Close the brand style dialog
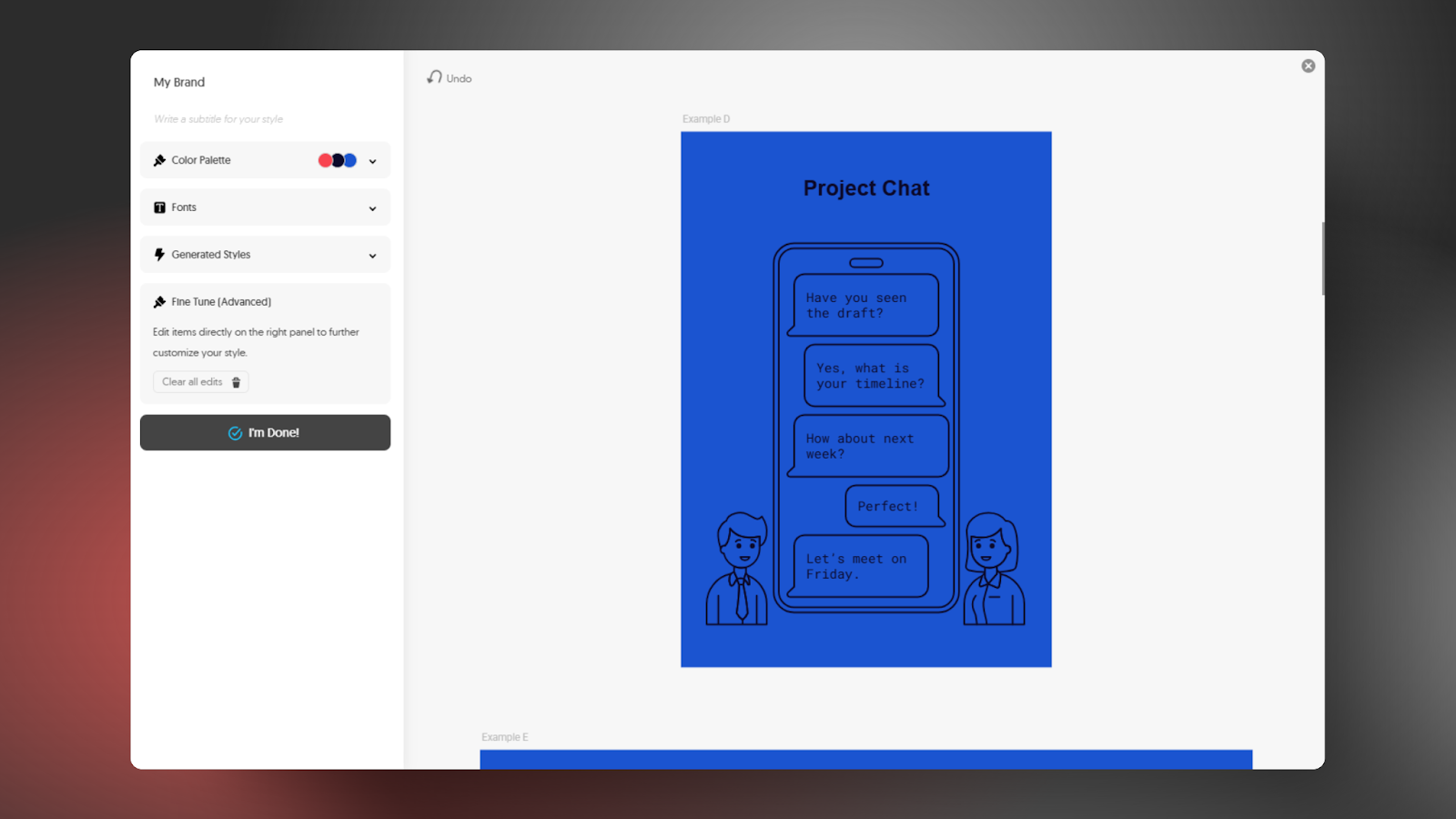The image size is (1456, 819). pyautogui.click(x=1308, y=66)
